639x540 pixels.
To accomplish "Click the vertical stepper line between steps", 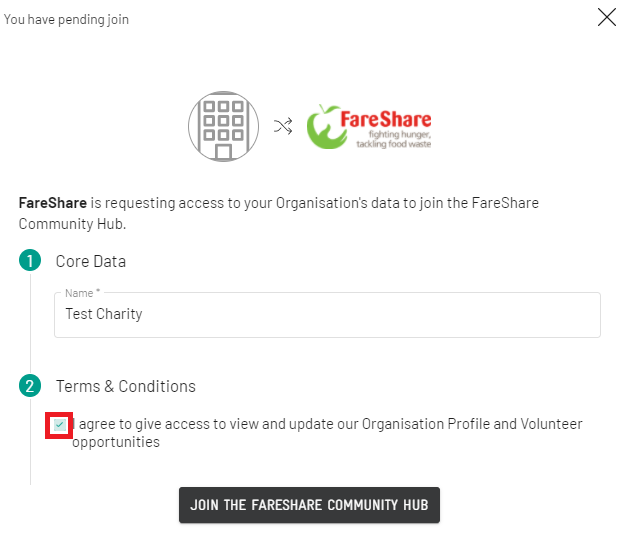I will pyautogui.click(x=30, y=323).
